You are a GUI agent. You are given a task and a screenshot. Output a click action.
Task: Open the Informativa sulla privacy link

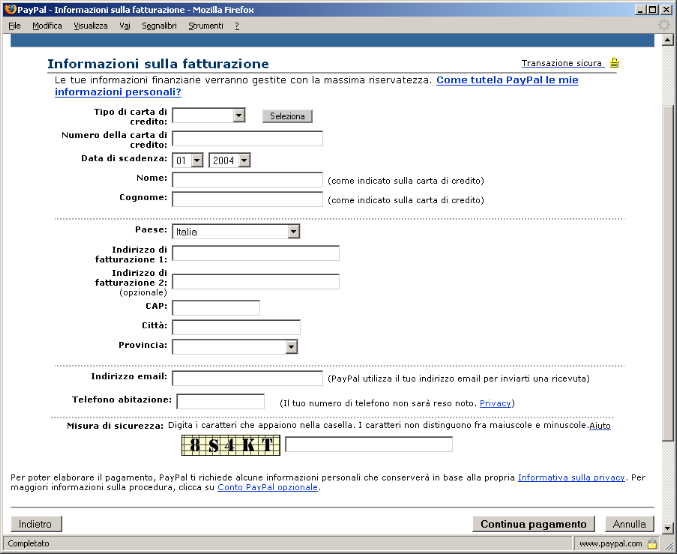click(570, 478)
